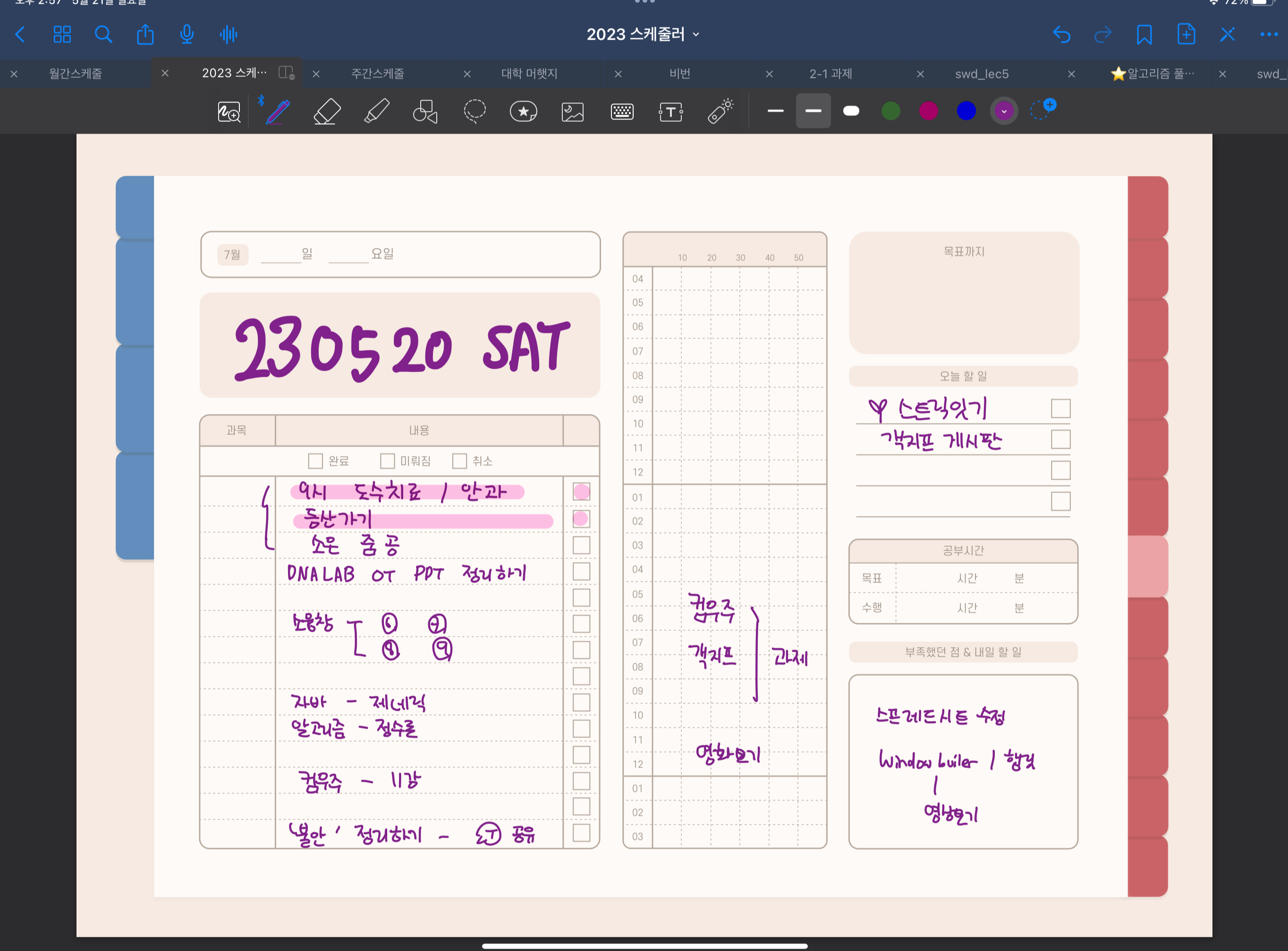This screenshot has width=1288, height=951.
Task: Switch to the 주간스케줄 tab
Action: coord(378,74)
